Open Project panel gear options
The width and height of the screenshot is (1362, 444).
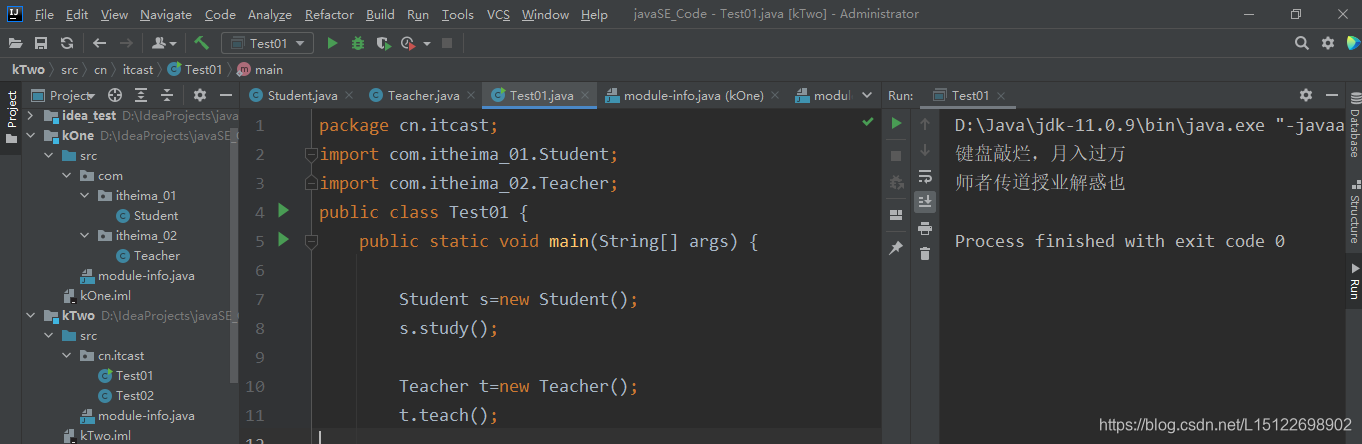[199, 95]
